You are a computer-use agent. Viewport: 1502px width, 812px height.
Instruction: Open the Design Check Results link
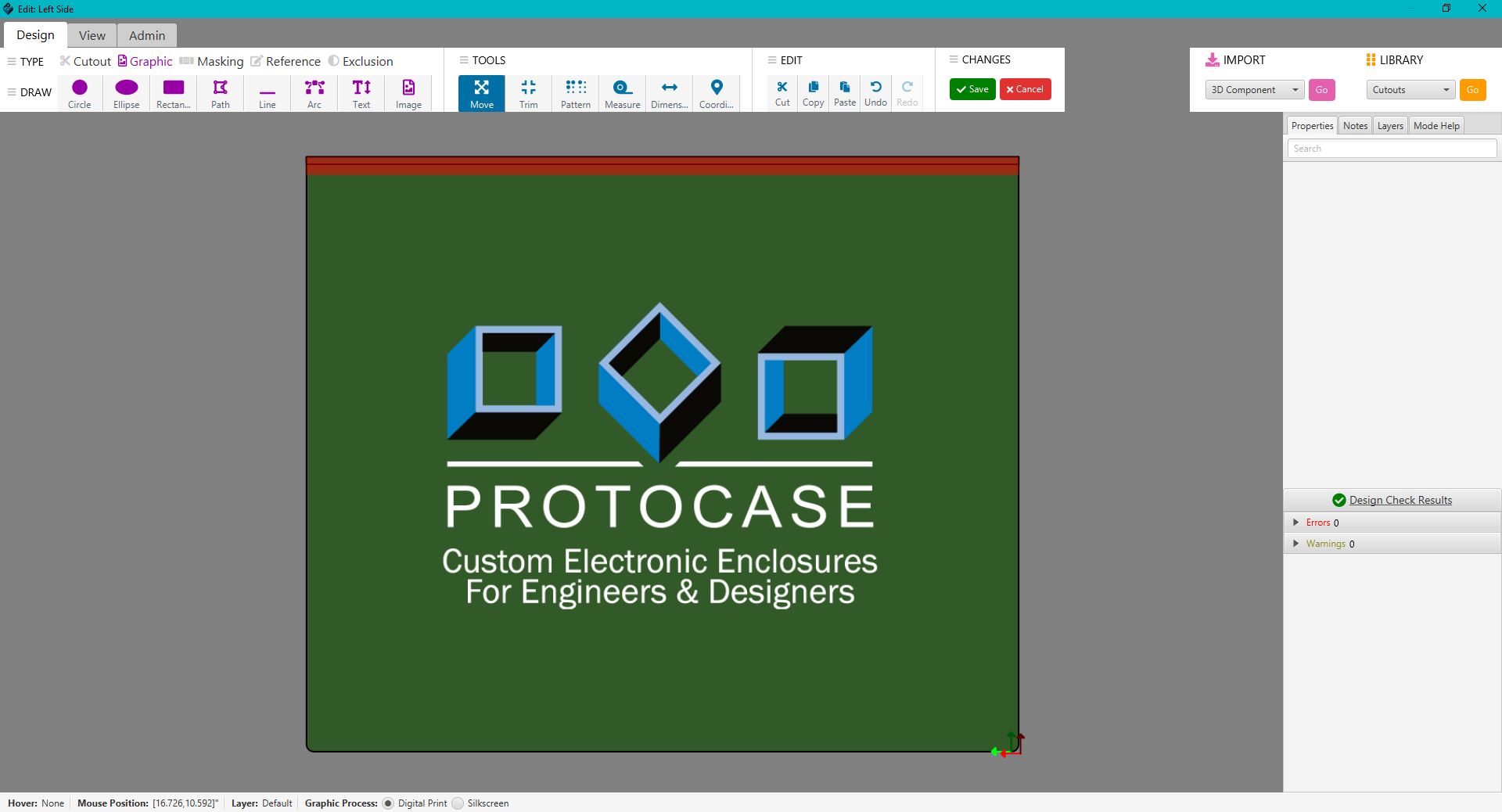1400,500
